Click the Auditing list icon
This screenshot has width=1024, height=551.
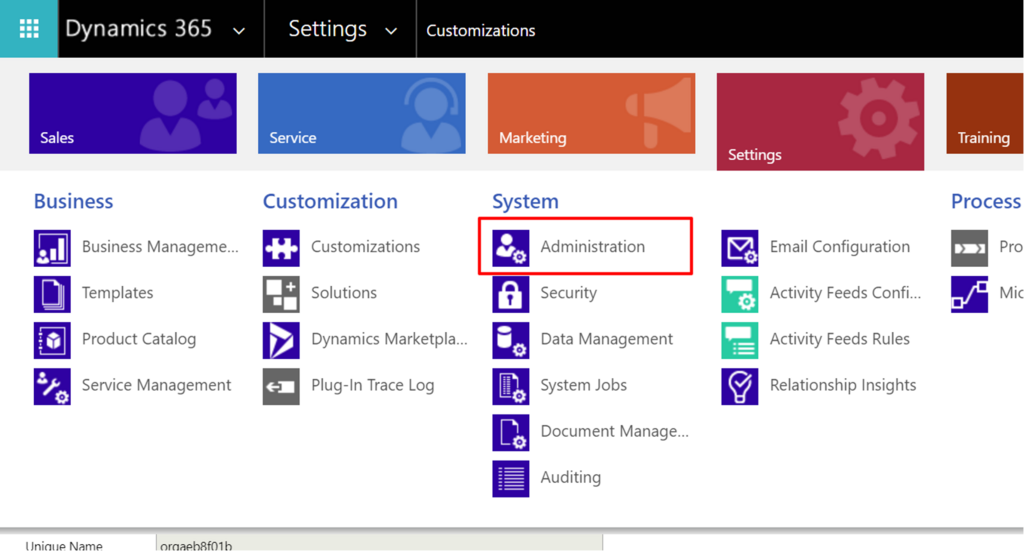(x=511, y=479)
